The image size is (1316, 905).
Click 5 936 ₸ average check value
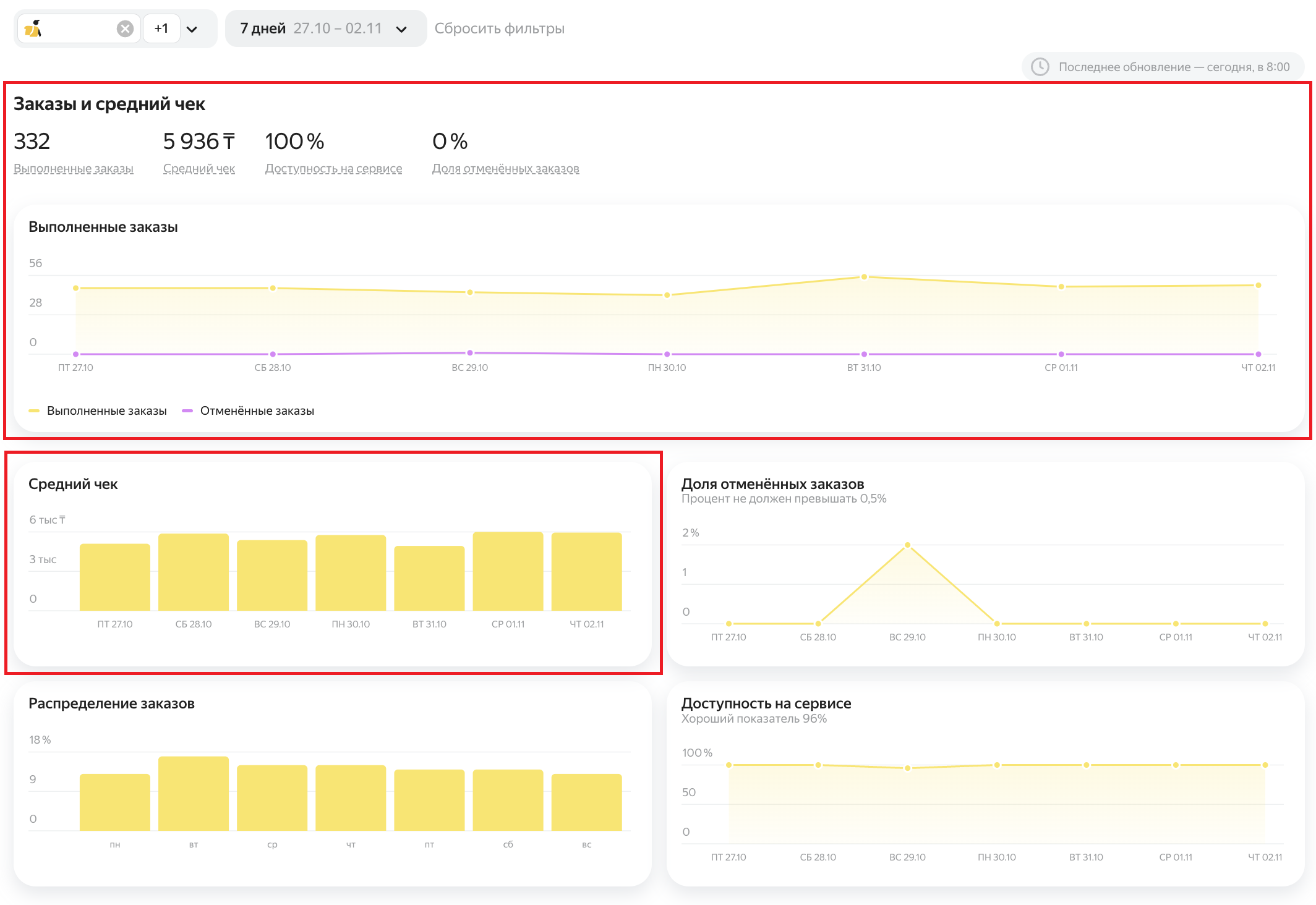(x=199, y=142)
